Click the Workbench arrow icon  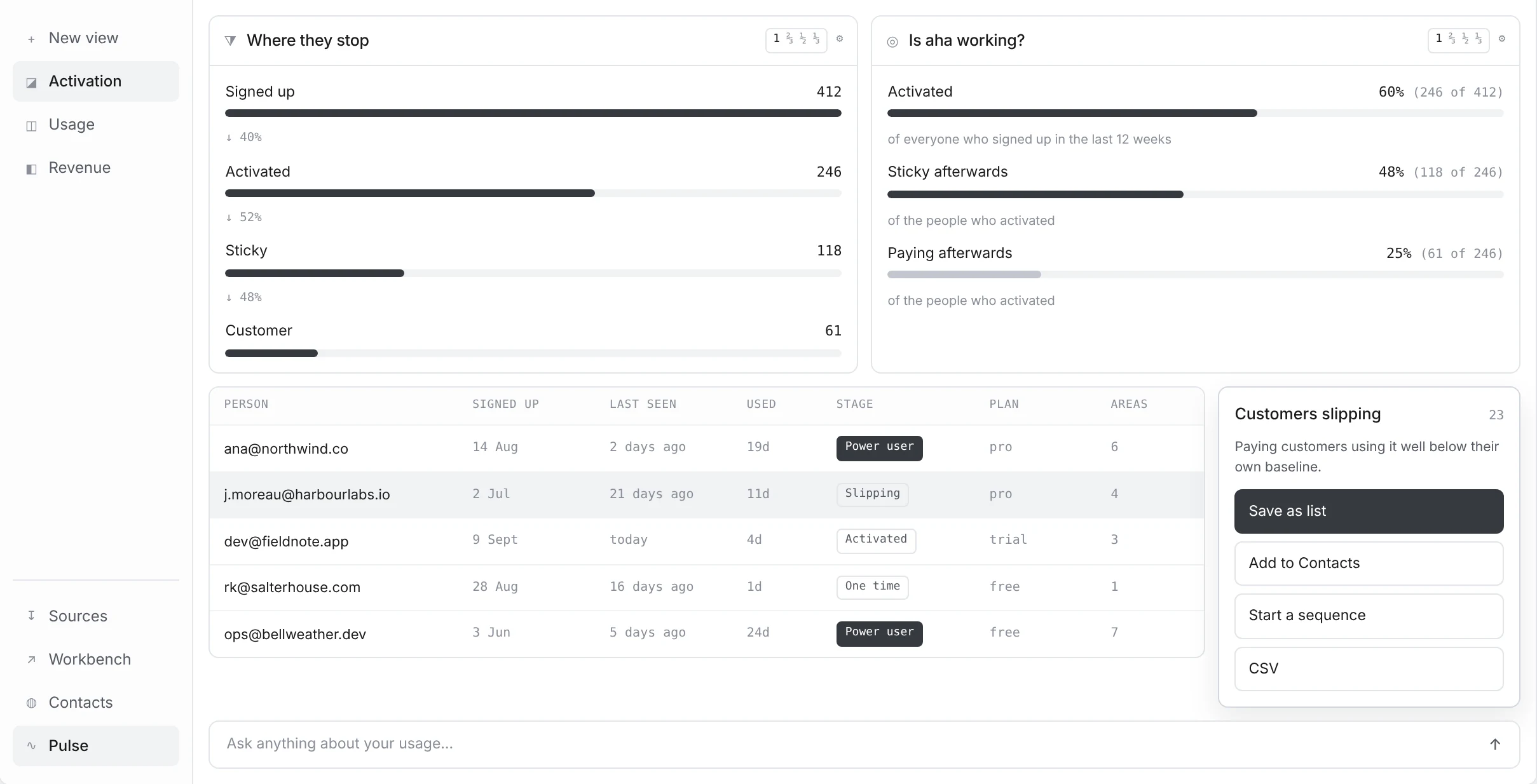click(31, 659)
